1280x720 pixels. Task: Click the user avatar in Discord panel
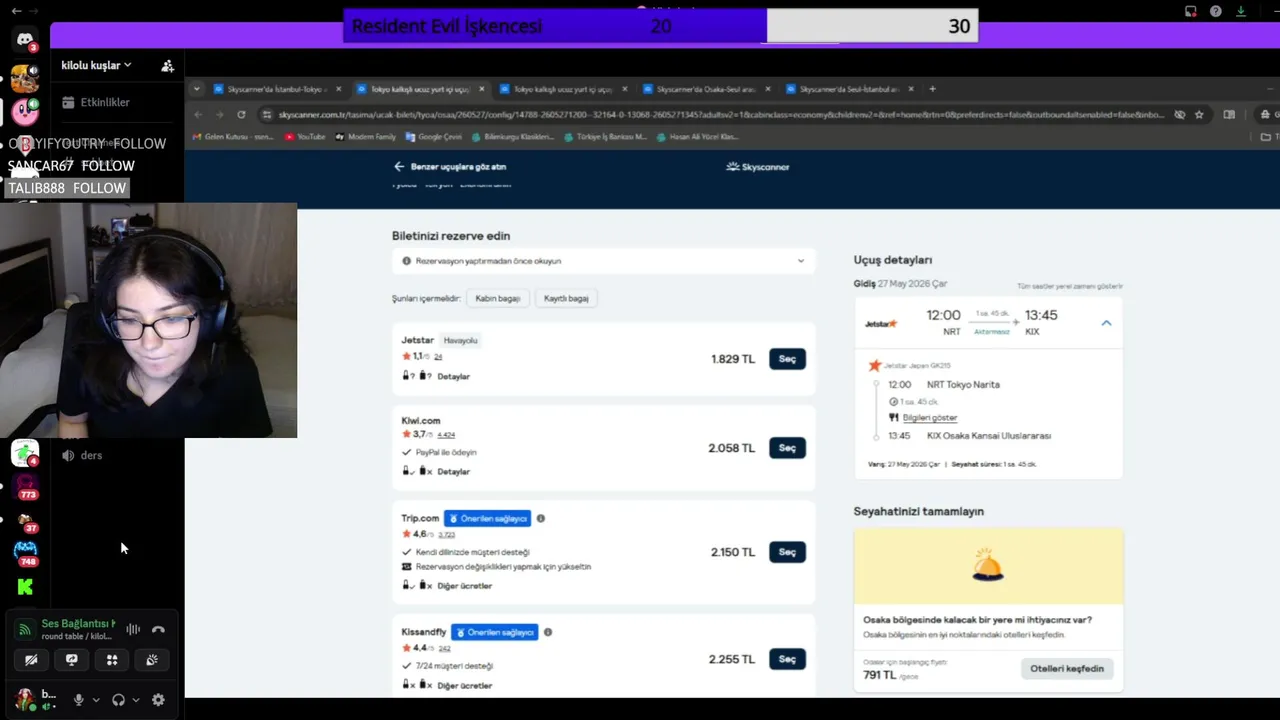[25, 699]
